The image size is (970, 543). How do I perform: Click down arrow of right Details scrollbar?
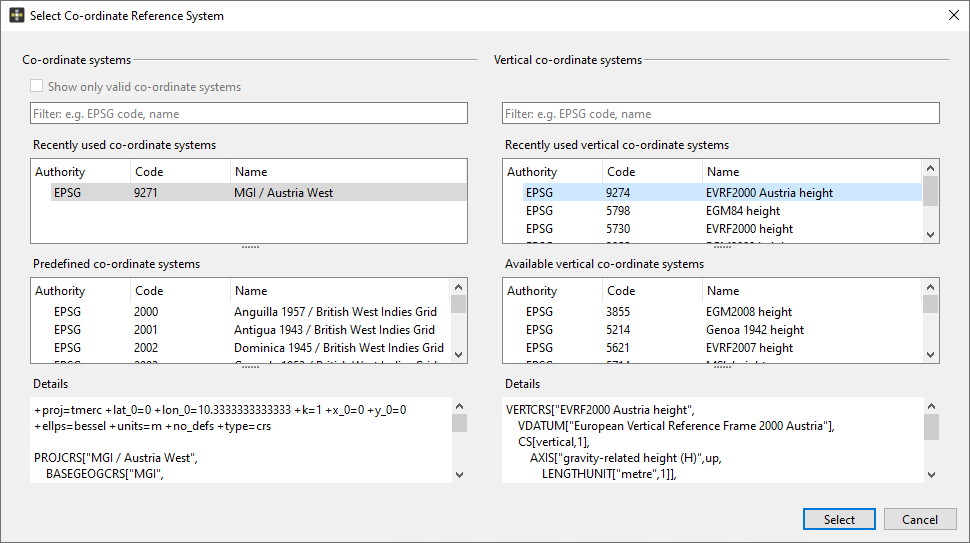click(932, 475)
